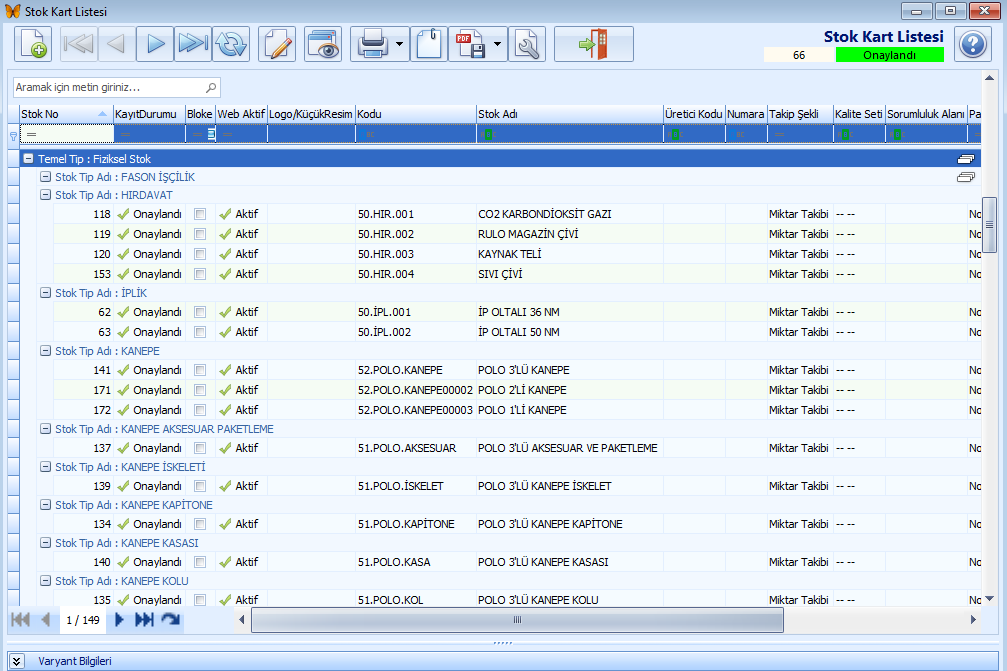Click the search magnifier icon
Image resolution: width=1007 pixels, height=671 pixels.
[211, 87]
